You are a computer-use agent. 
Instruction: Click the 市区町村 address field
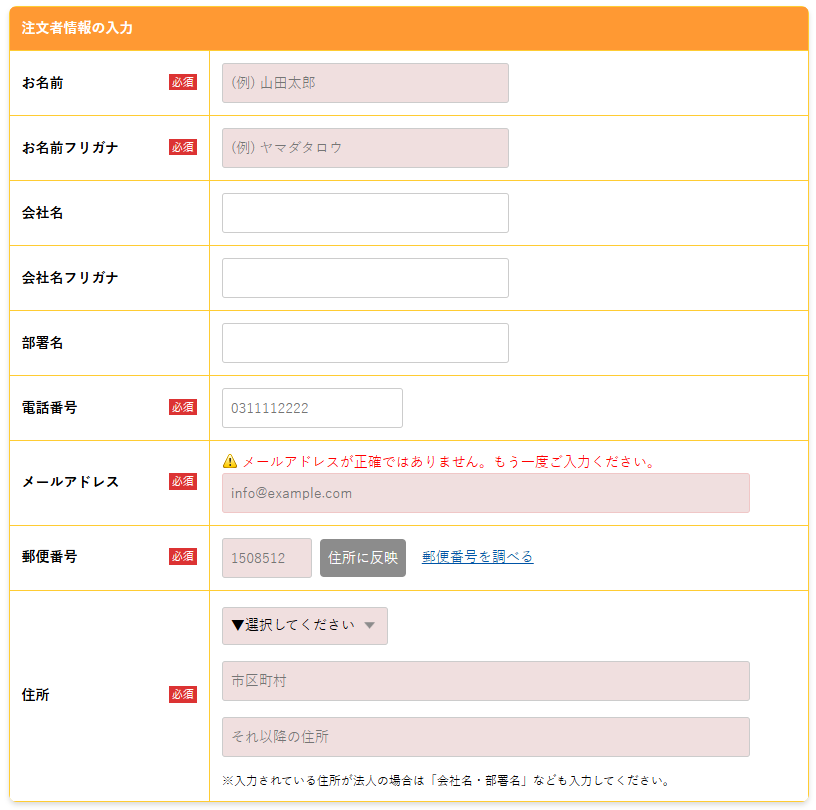485,681
